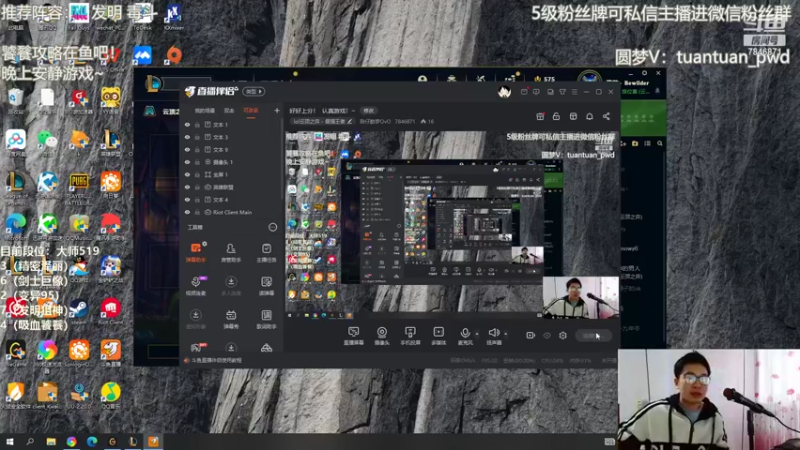Screen dimensions: 800x450
Task: Switch to the orange-highlighted scene tab
Action: [x=251, y=111]
